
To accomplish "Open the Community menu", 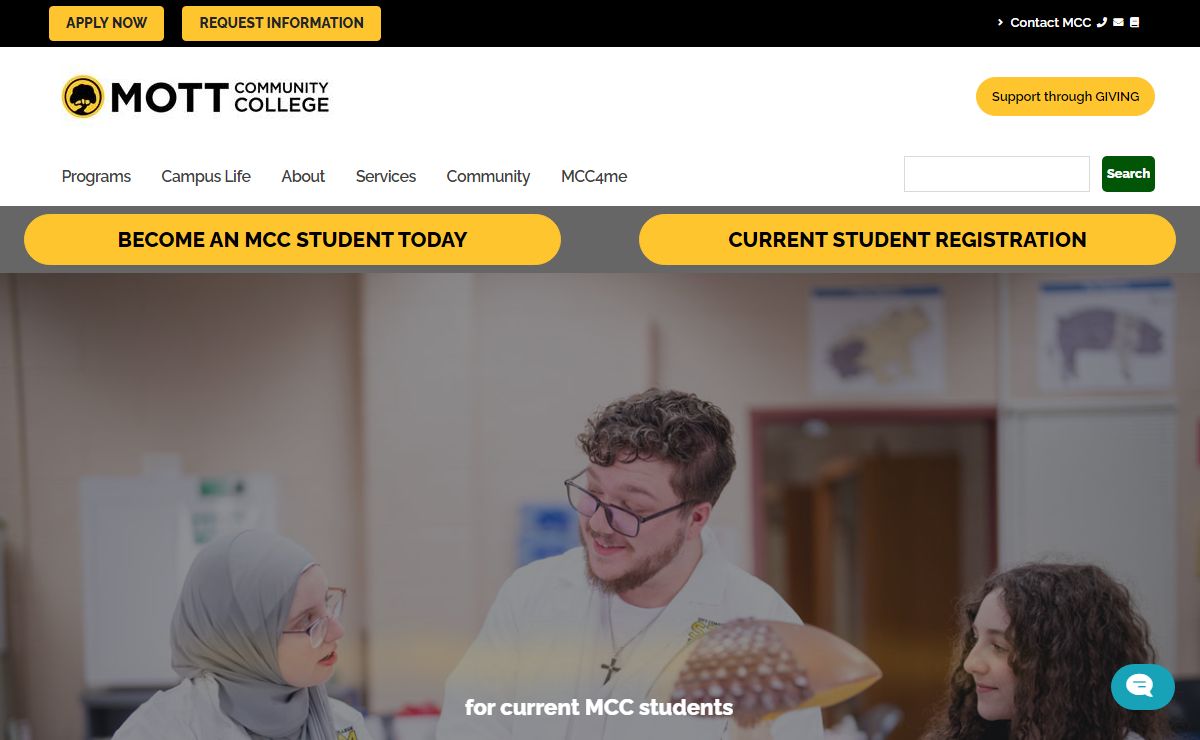I will coord(488,176).
